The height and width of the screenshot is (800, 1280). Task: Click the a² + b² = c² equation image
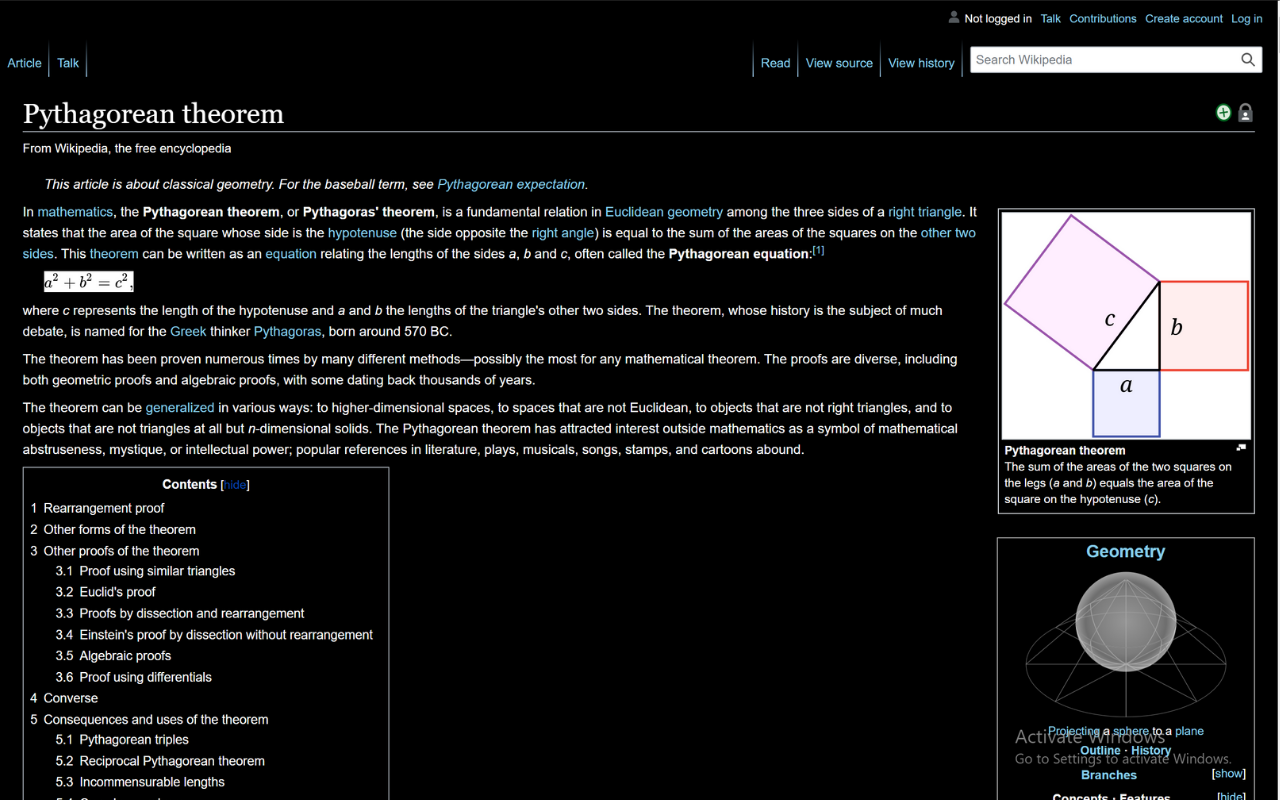88,281
